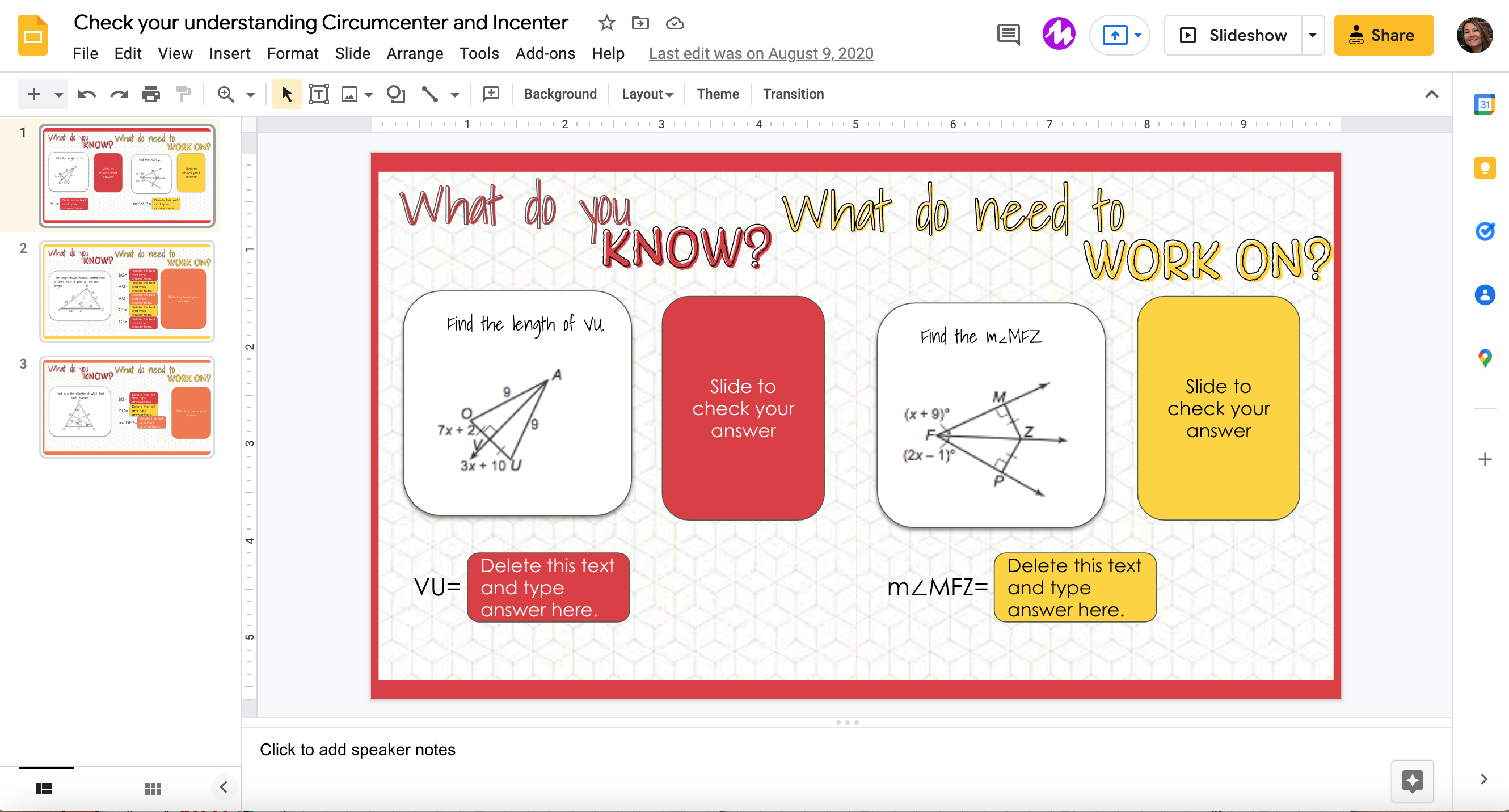1509x812 pixels.
Task: Hide the menus with the up chevron
Action: 1431,94
